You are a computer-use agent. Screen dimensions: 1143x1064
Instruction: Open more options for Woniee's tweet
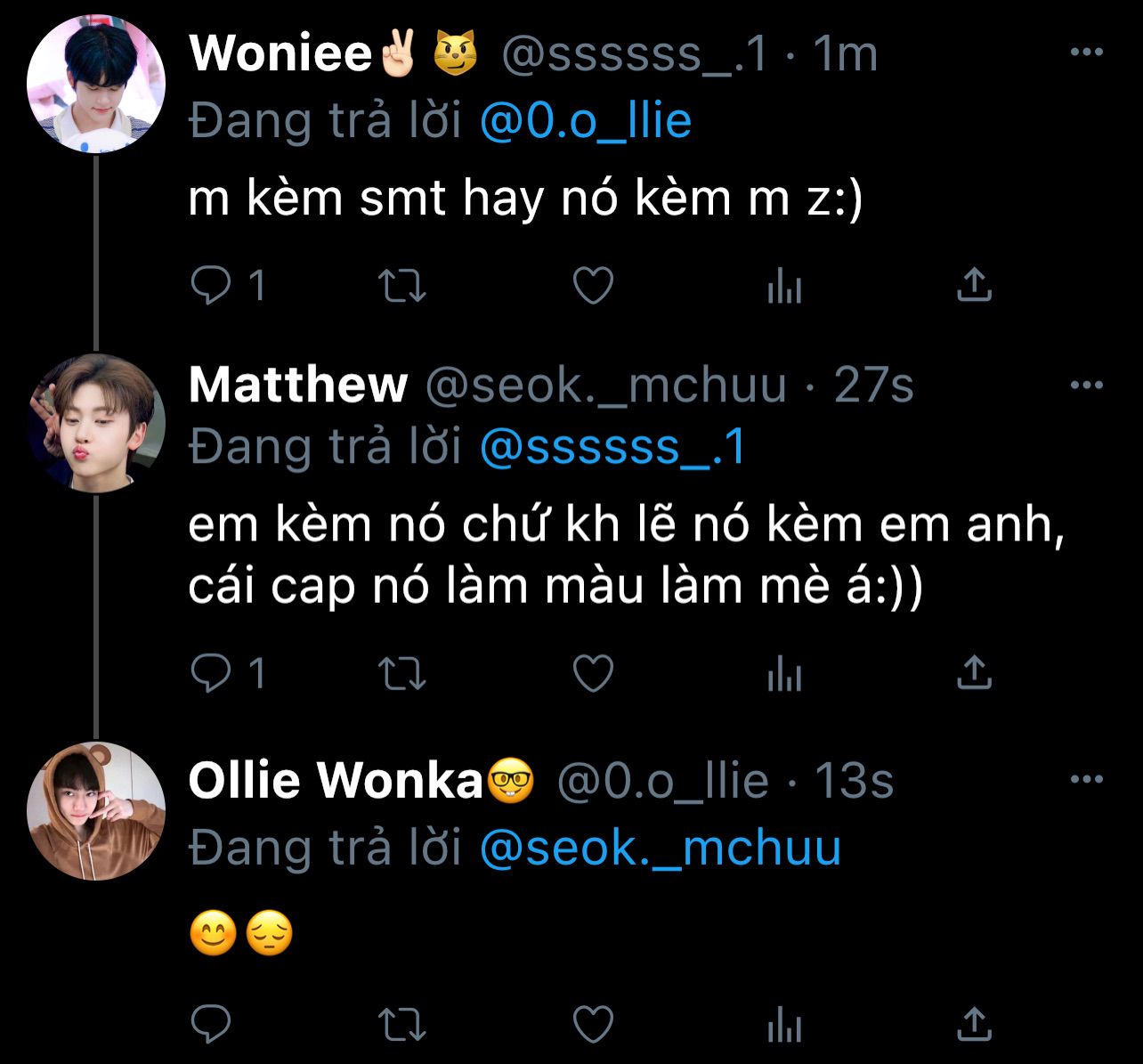[x=1086, y=53]
